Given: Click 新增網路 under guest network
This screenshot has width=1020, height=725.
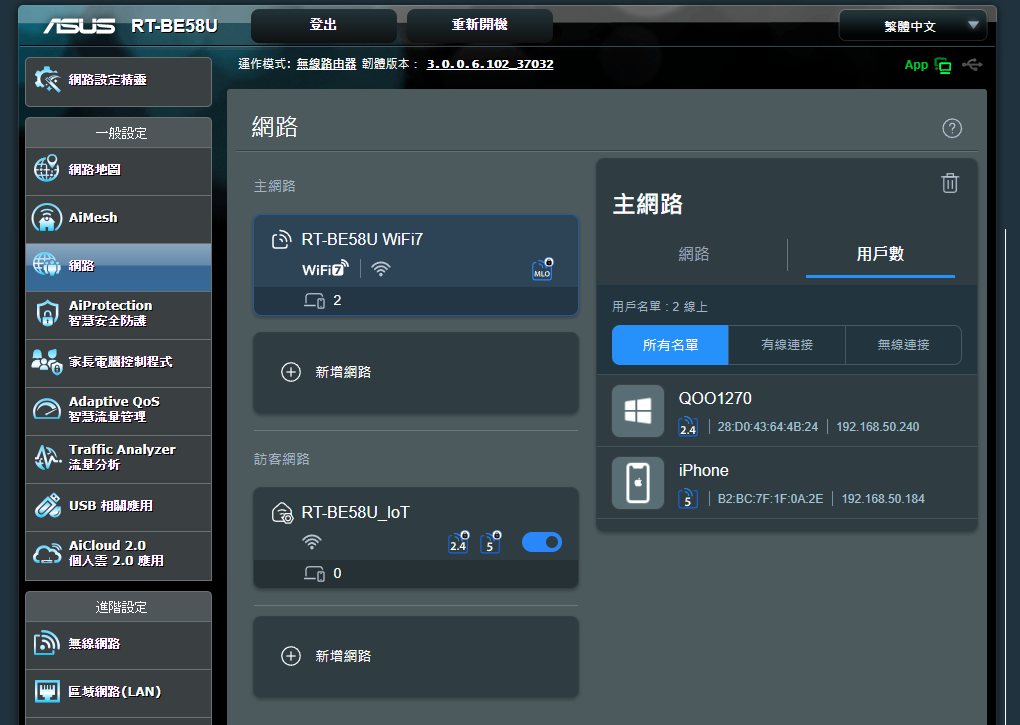Looking at the screenshot, I should [416, 657].
